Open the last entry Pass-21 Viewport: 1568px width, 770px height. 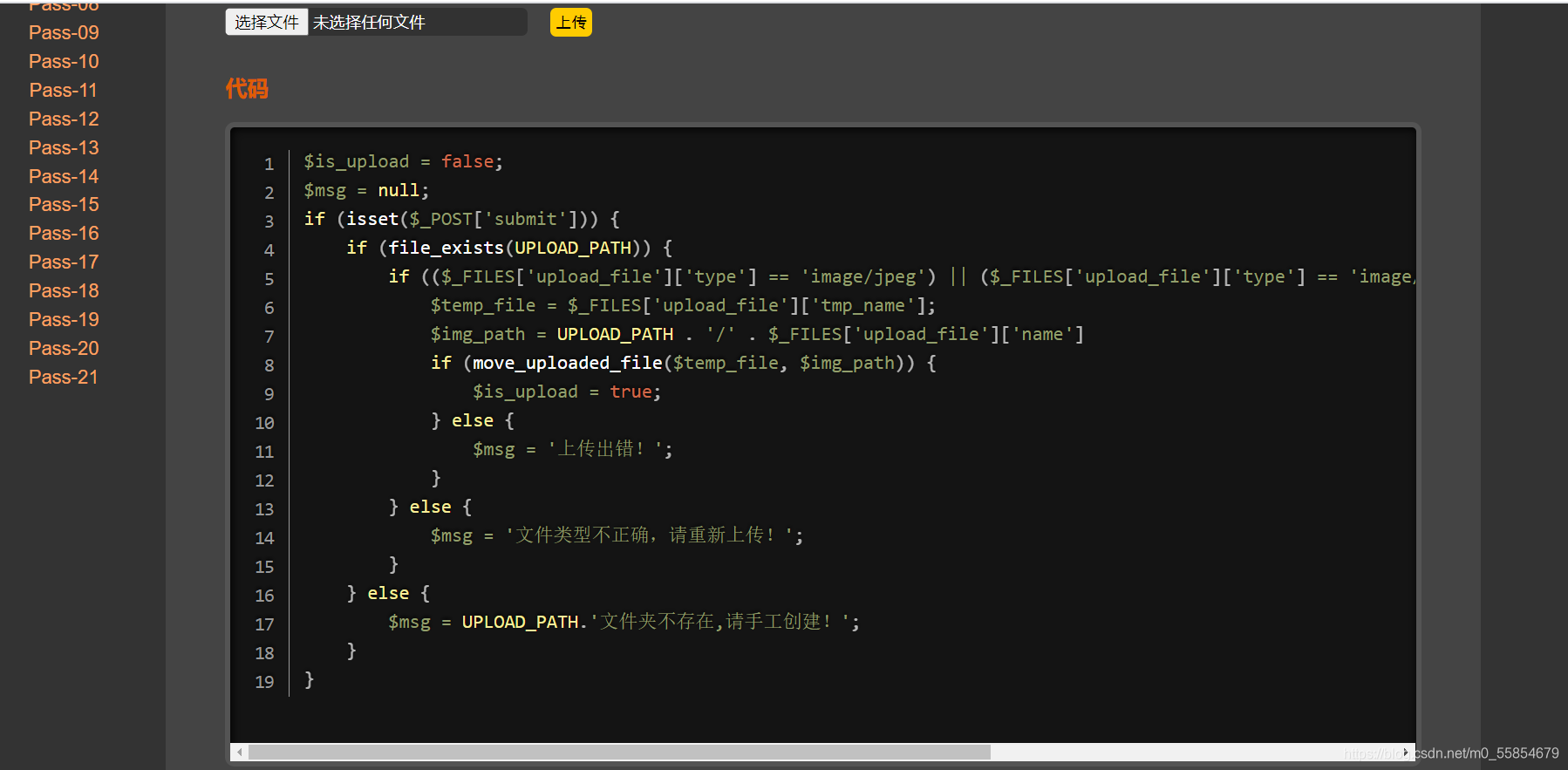[x=64, y=377]
